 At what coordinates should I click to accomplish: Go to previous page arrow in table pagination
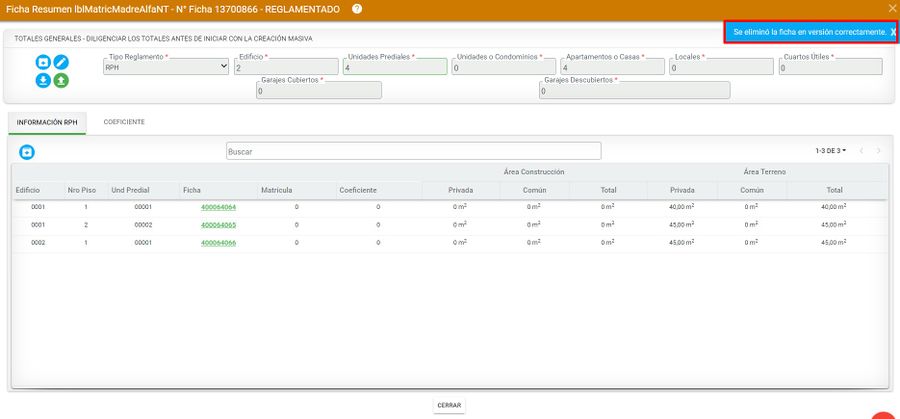click(x=861, y=151)
